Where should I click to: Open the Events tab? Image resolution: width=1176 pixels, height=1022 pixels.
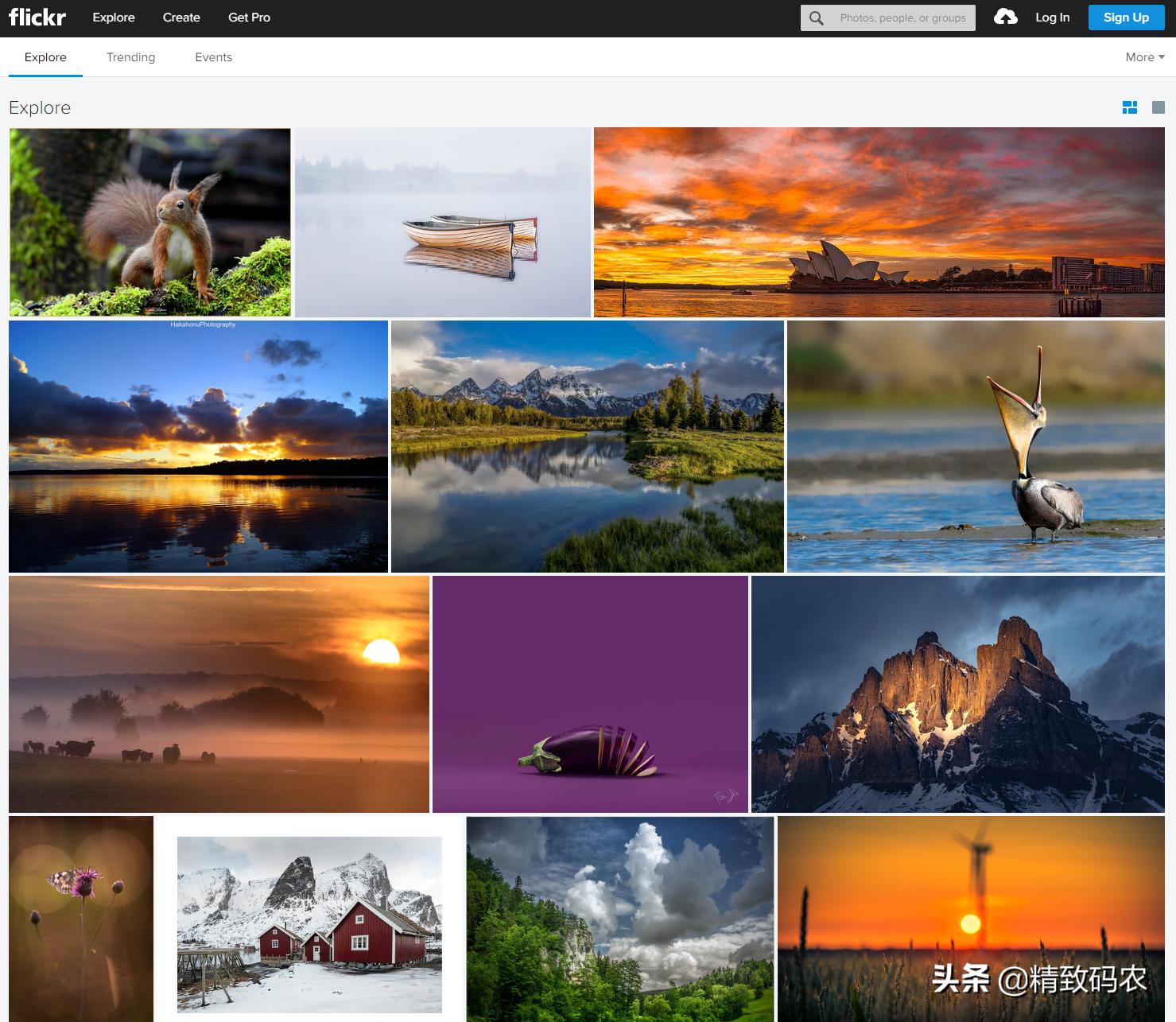click(x=213, y=57)
